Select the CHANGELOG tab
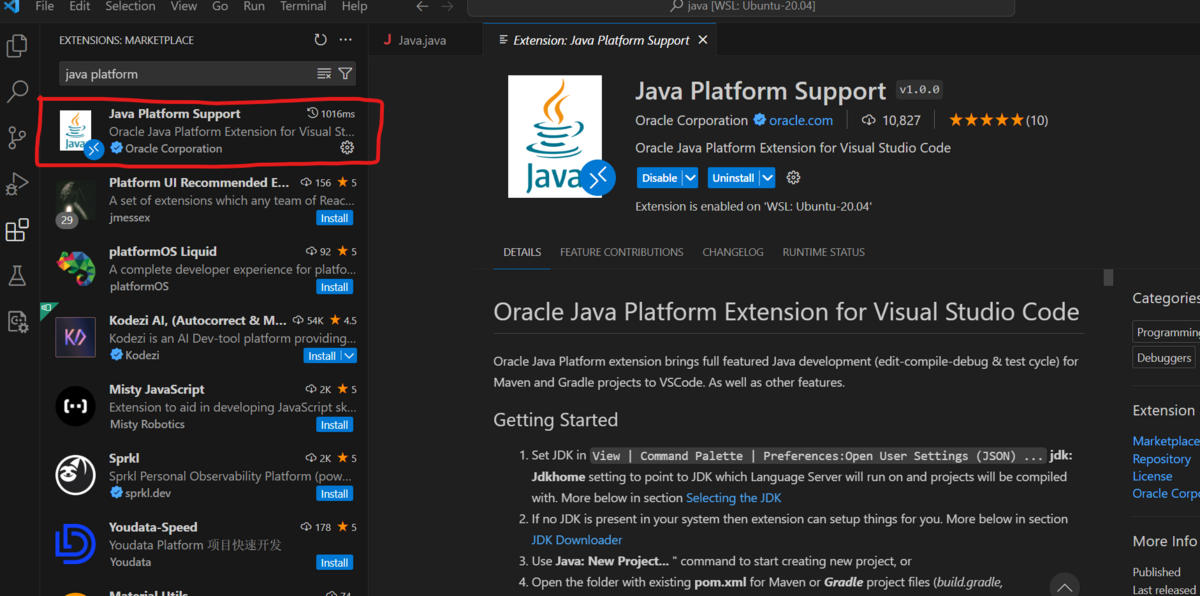The height and width of the screenshot is (596, 1200). [x=733, y=252]
